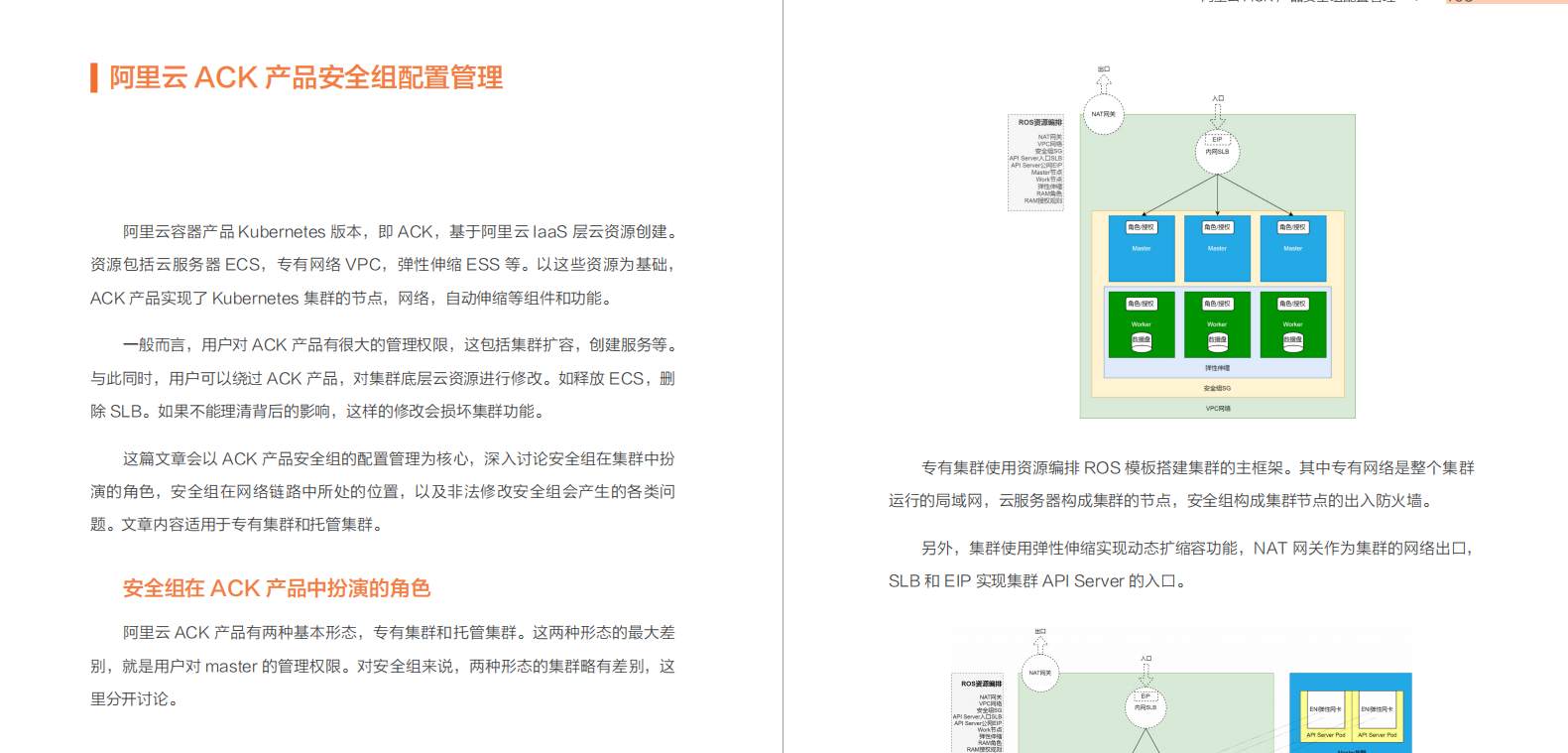Click the NAT网关 circle in the lower diagram
This screenshot has width=1568, height=753.
coord(1039,673)
